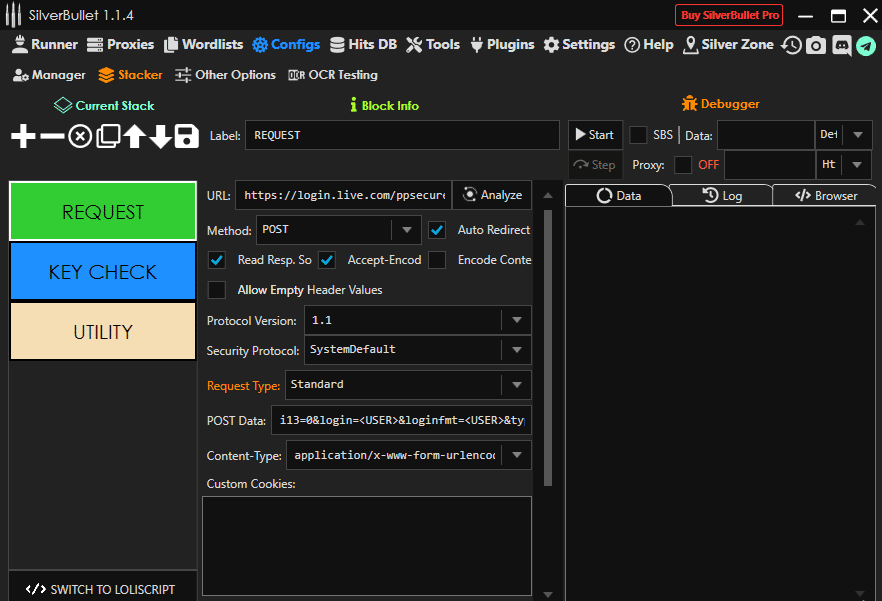Viewport: 882px width, 601px height.
Task: Click the block settings scrollbar thumb
Action: (x=548, y=348)
